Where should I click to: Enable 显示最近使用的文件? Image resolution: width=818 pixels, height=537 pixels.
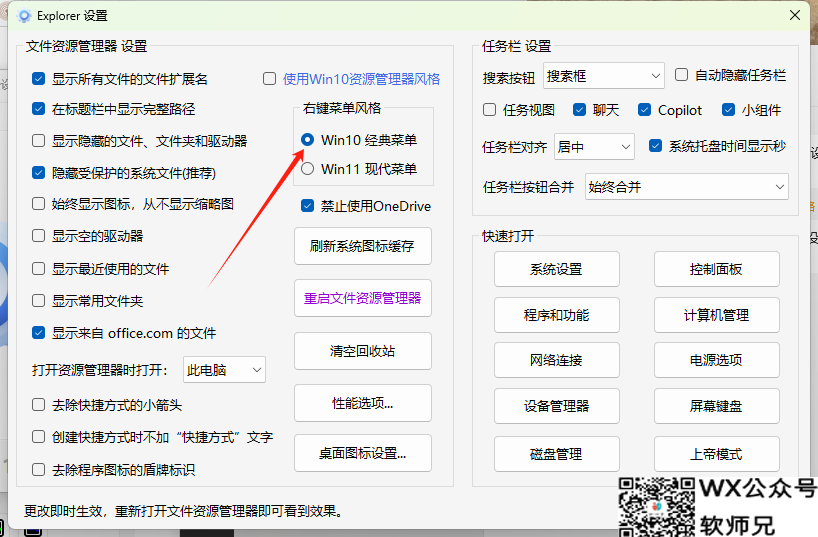point(39,269)
